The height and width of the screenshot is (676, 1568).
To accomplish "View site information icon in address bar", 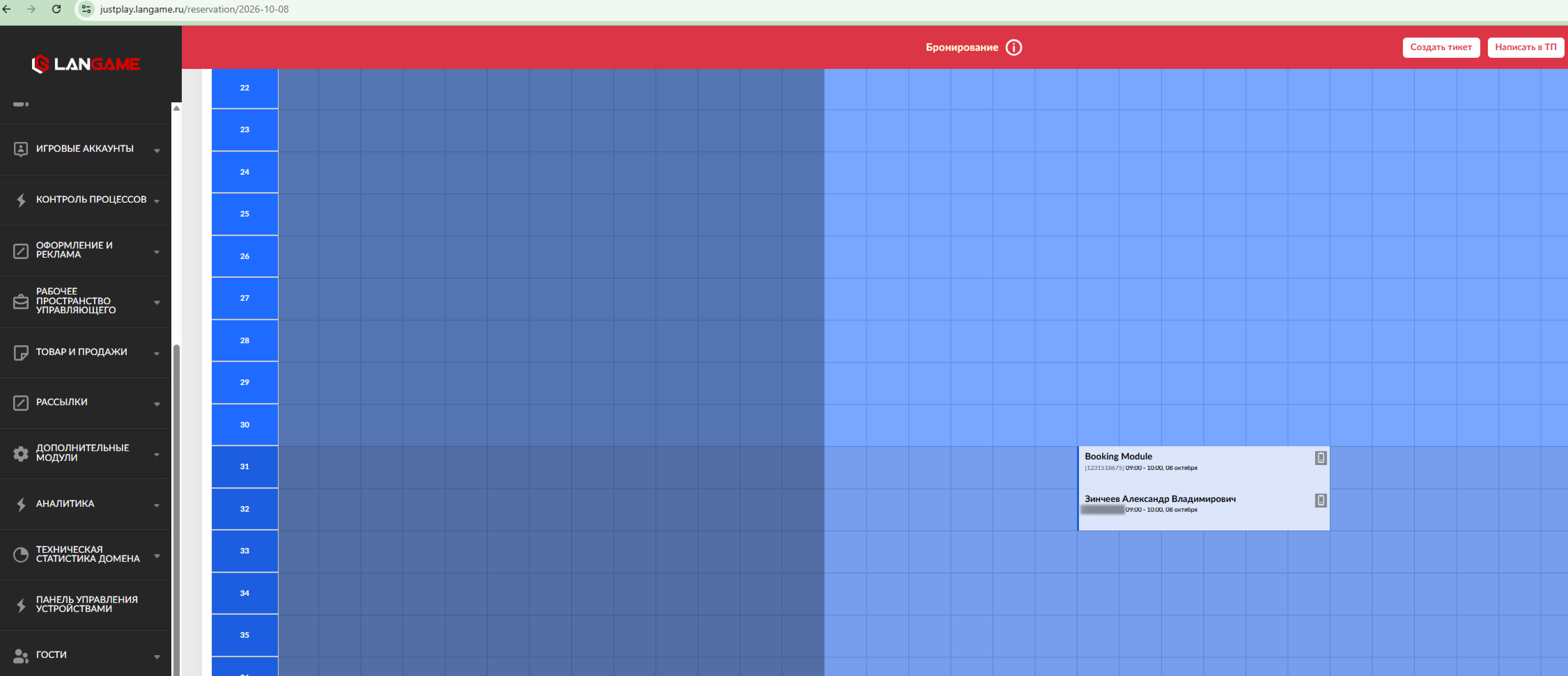I will point(86,9).
